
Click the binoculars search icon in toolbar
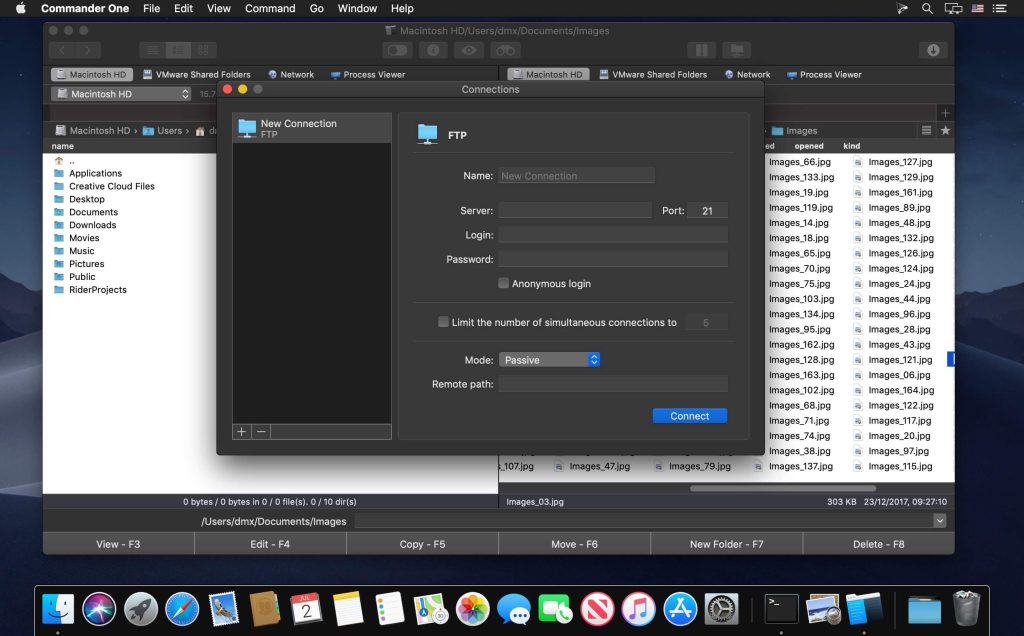coord(504,50)
